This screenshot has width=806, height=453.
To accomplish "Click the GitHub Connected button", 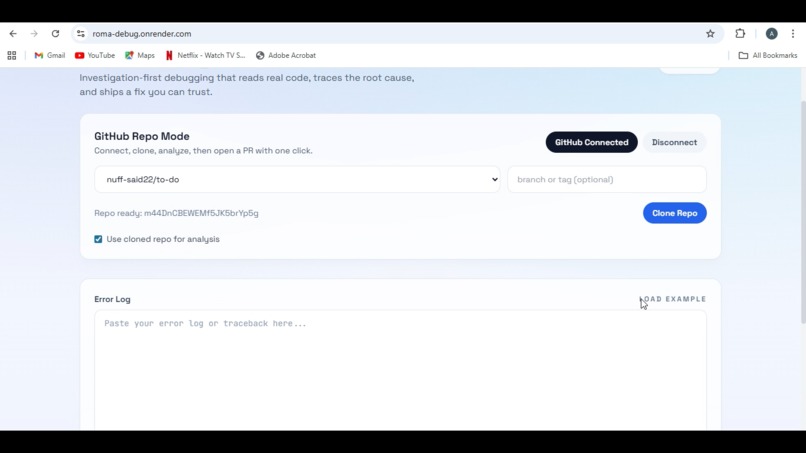I will click(591, 142).
